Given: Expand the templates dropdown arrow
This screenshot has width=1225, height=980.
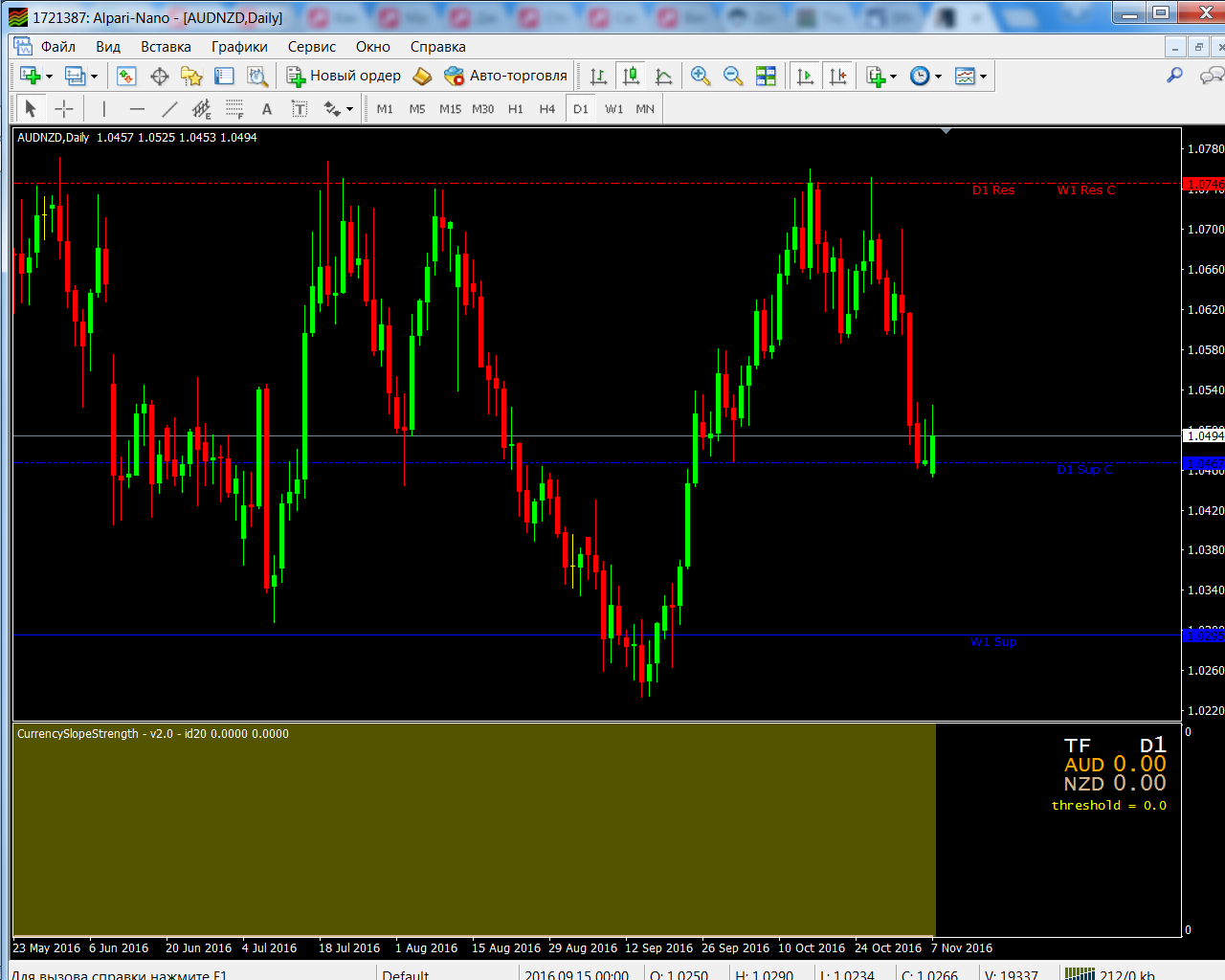Looking at the screenshot, I should (983, 77).
